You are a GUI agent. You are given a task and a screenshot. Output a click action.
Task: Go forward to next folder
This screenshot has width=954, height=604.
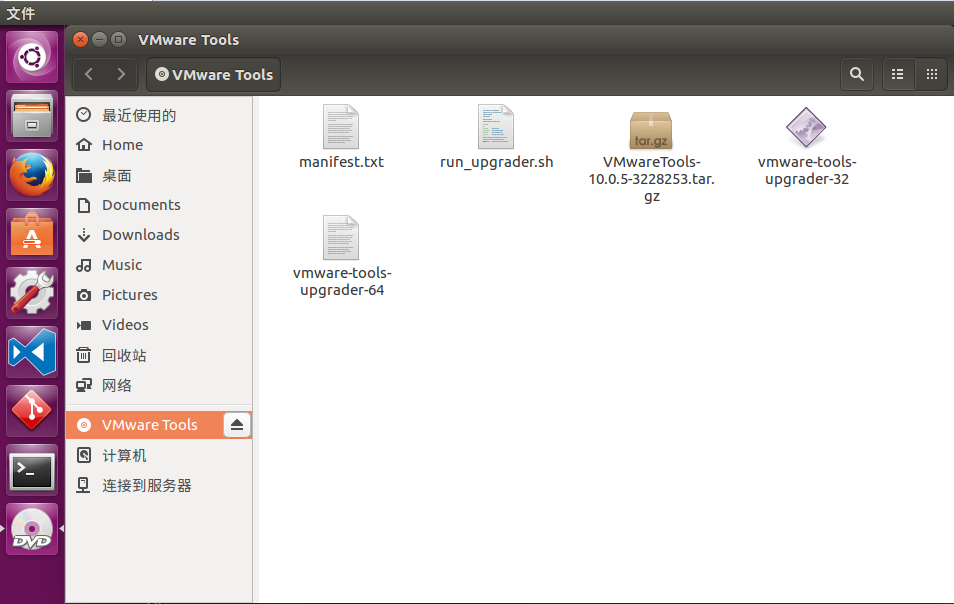pos(121,74)
